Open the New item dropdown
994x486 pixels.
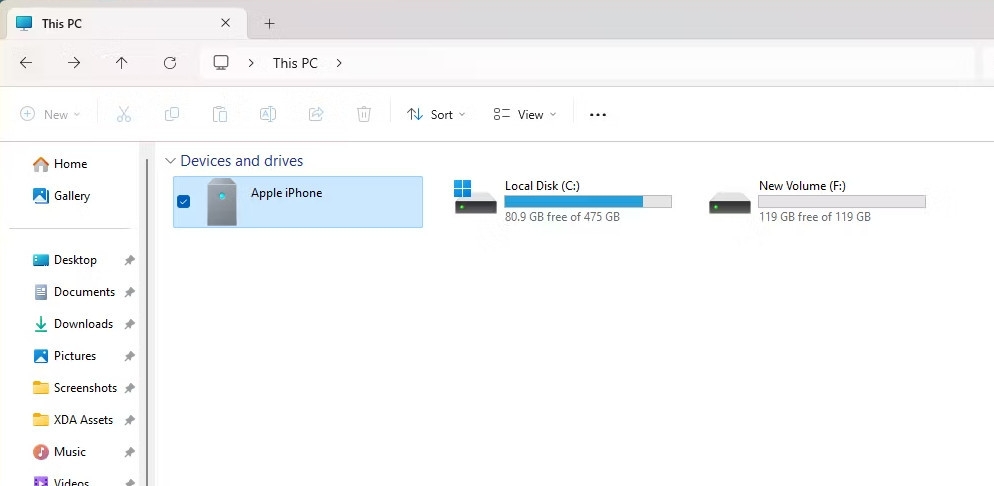[50, 115]
